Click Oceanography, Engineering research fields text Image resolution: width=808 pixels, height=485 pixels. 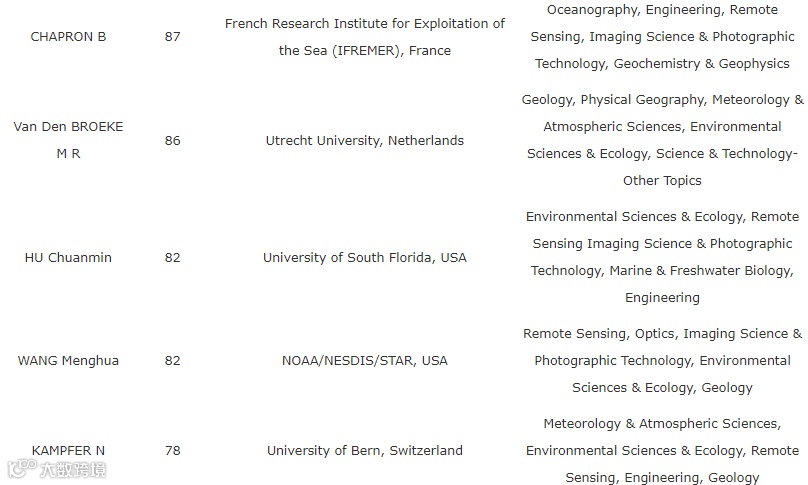[x=662, y=37]
